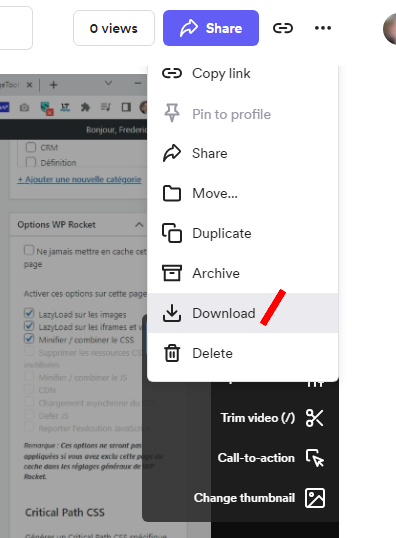Image resolution: width=396 pixels, height=538 pixels.
Task: Click the Call-to-action cursor icon
Action: 315,458
